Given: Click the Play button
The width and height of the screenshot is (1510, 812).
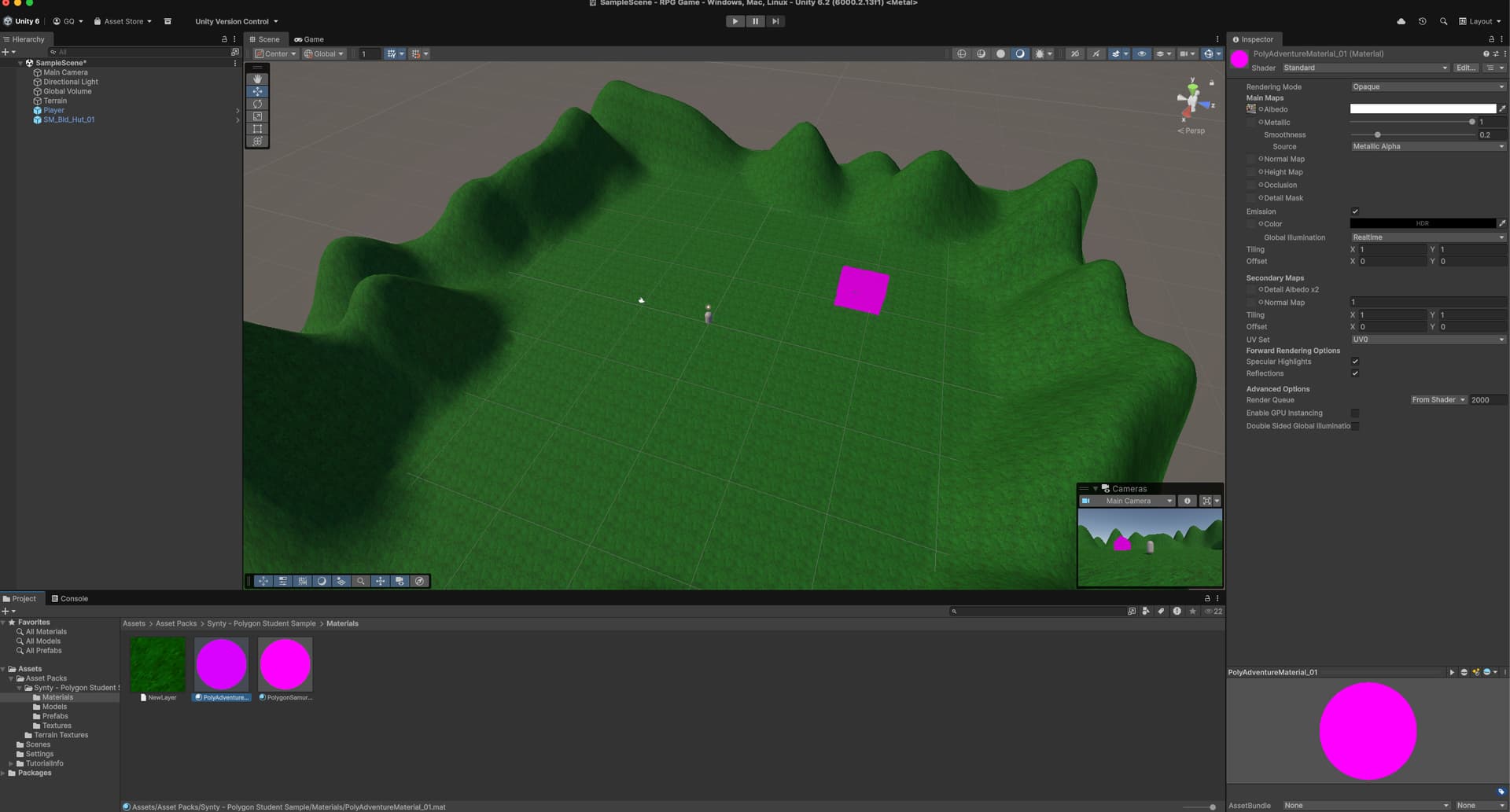Looking at the screenshot, I should pos(735,21).
